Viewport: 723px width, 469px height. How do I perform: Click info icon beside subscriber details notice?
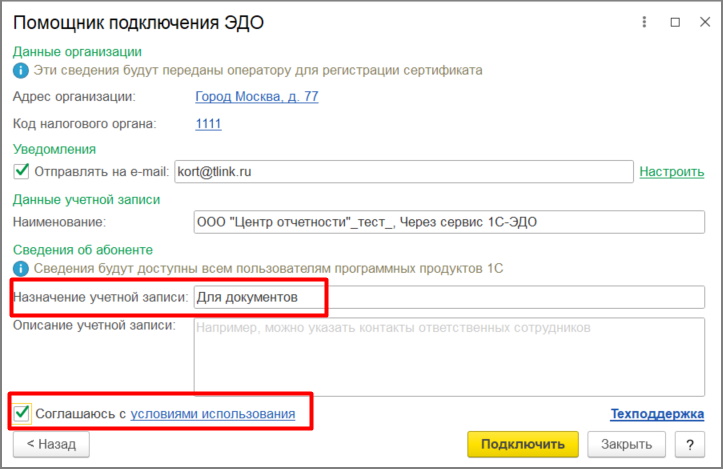pyautogui.click(x=21, y=268)
